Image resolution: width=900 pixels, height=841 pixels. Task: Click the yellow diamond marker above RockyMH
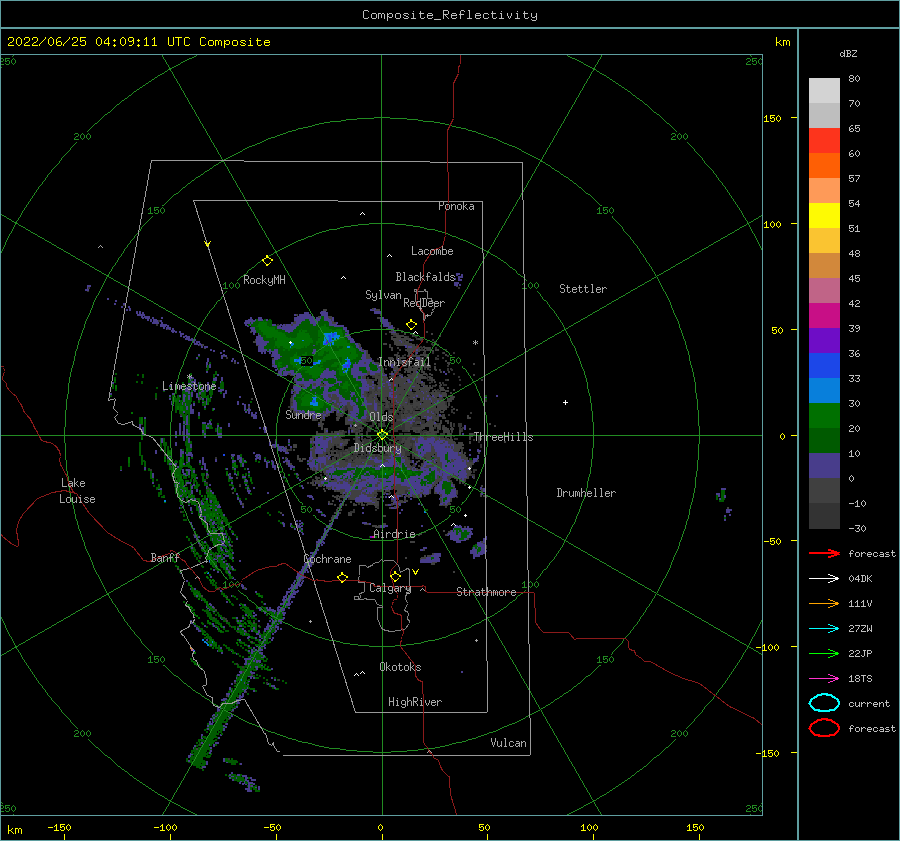(267, 261)
